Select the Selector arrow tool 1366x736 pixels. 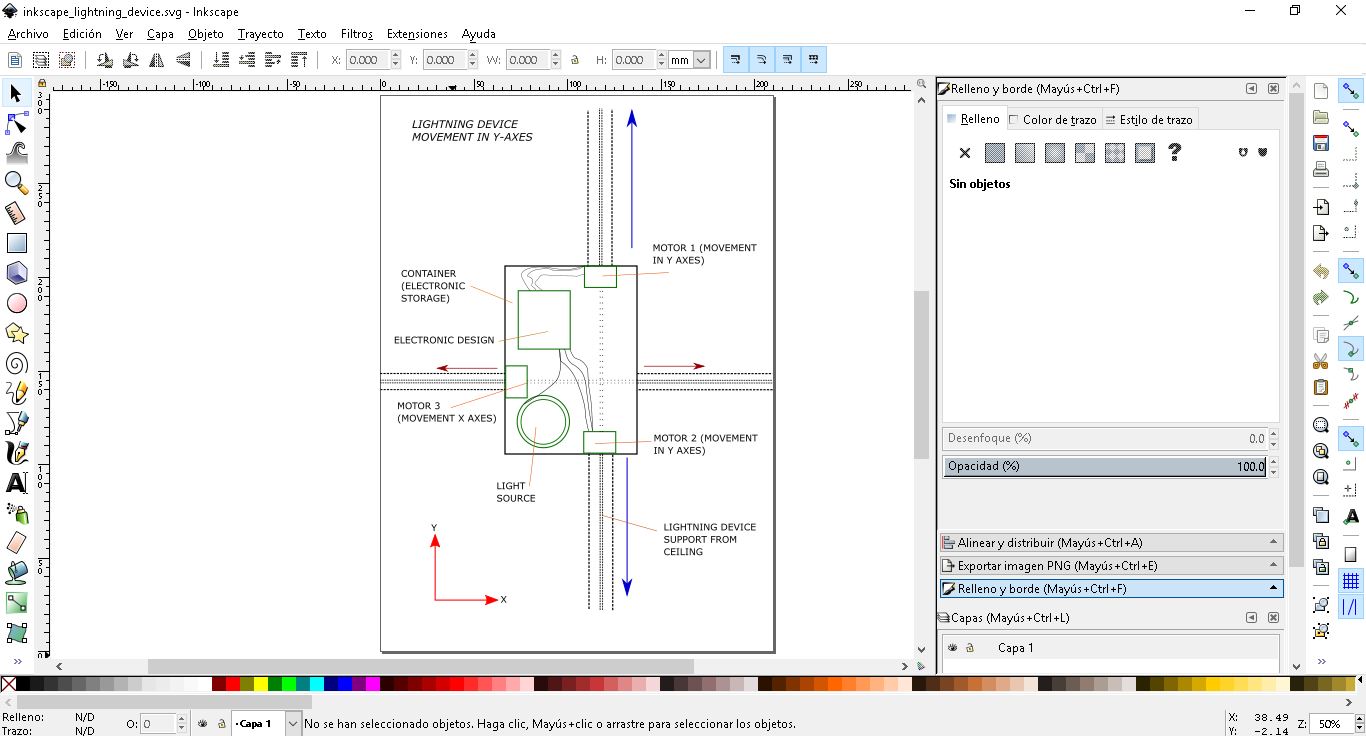click(x=16, y=94)
